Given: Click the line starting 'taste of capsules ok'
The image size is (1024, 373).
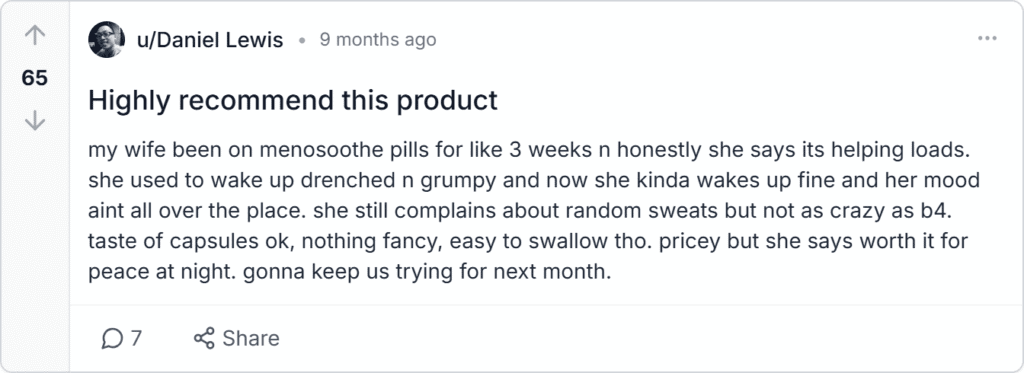Looking at the screenshot, I should tap(528, 242).
